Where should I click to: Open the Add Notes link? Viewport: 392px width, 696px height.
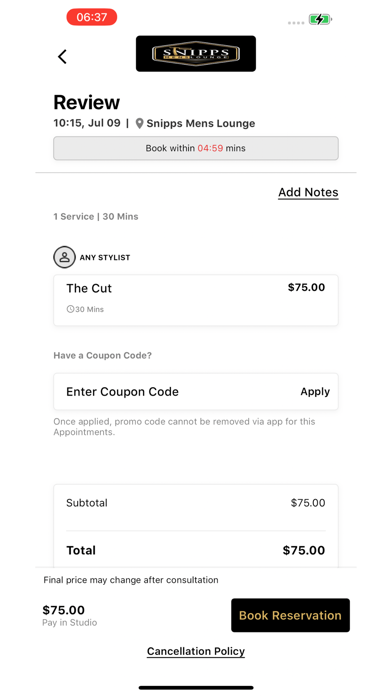pyautogui.click(x=308, y=193)
